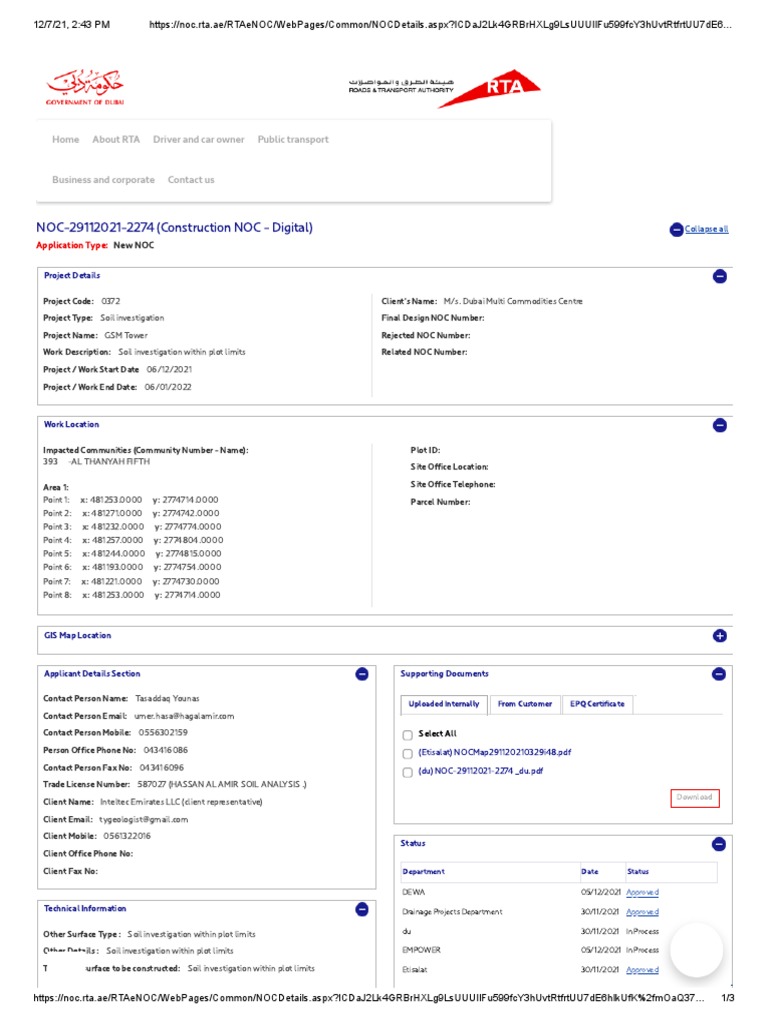Tick the Etisalat NOCMap pdf checkbox
The image size is (768, 1024).
coord(407,753)
